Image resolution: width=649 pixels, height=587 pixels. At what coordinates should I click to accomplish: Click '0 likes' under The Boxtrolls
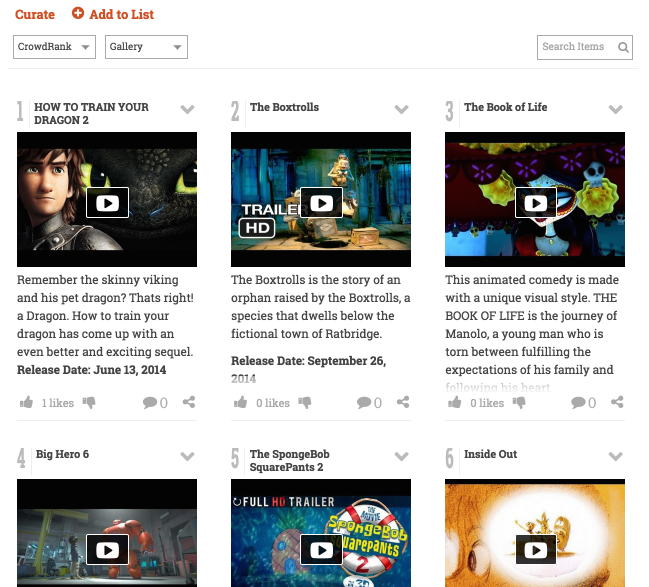(x=273, y=403)
